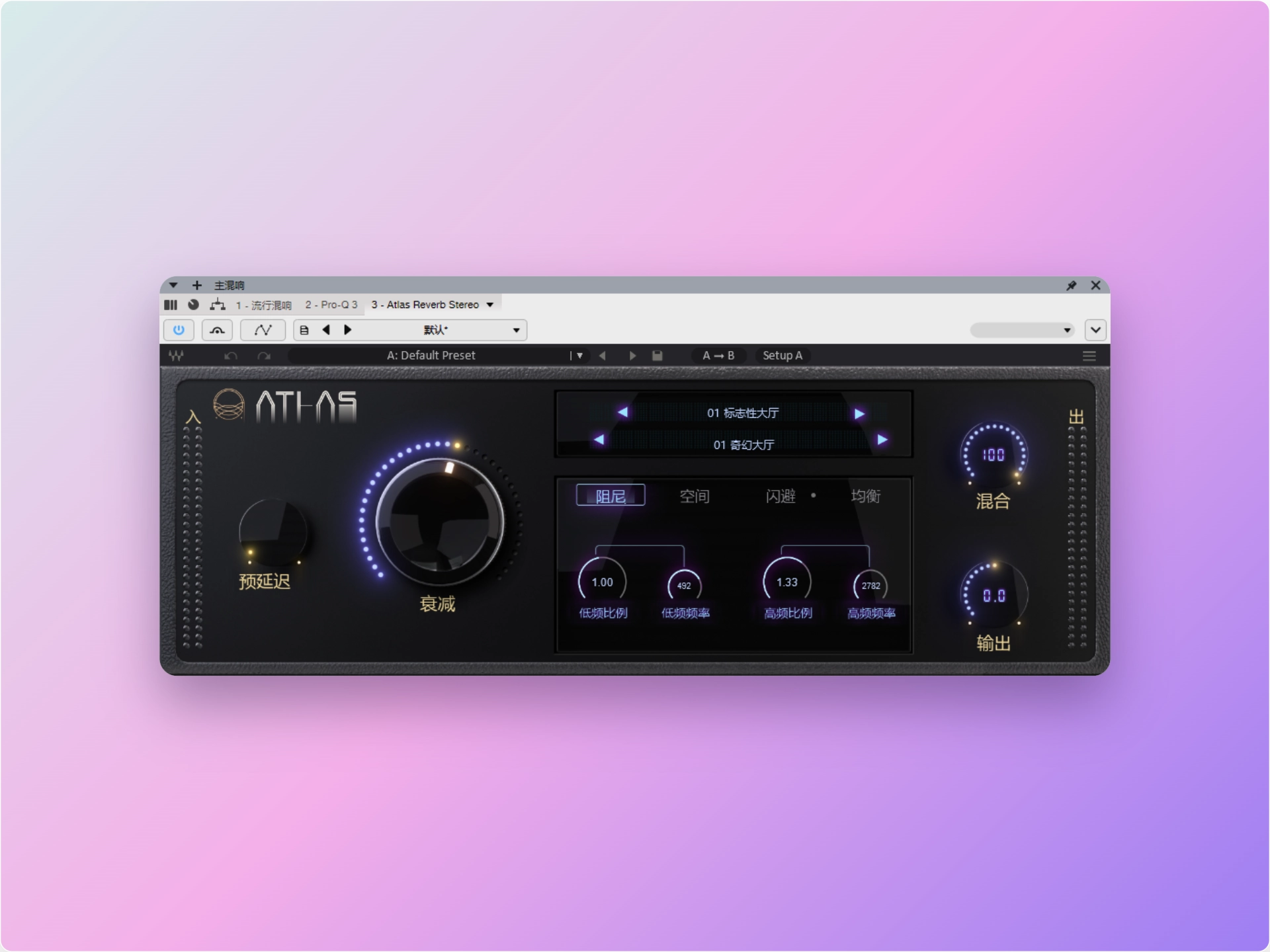This screenshot has height=952, width=1270.
Task: Click the 01 标志性大厅 category name
Action: (x=742, y=413)
